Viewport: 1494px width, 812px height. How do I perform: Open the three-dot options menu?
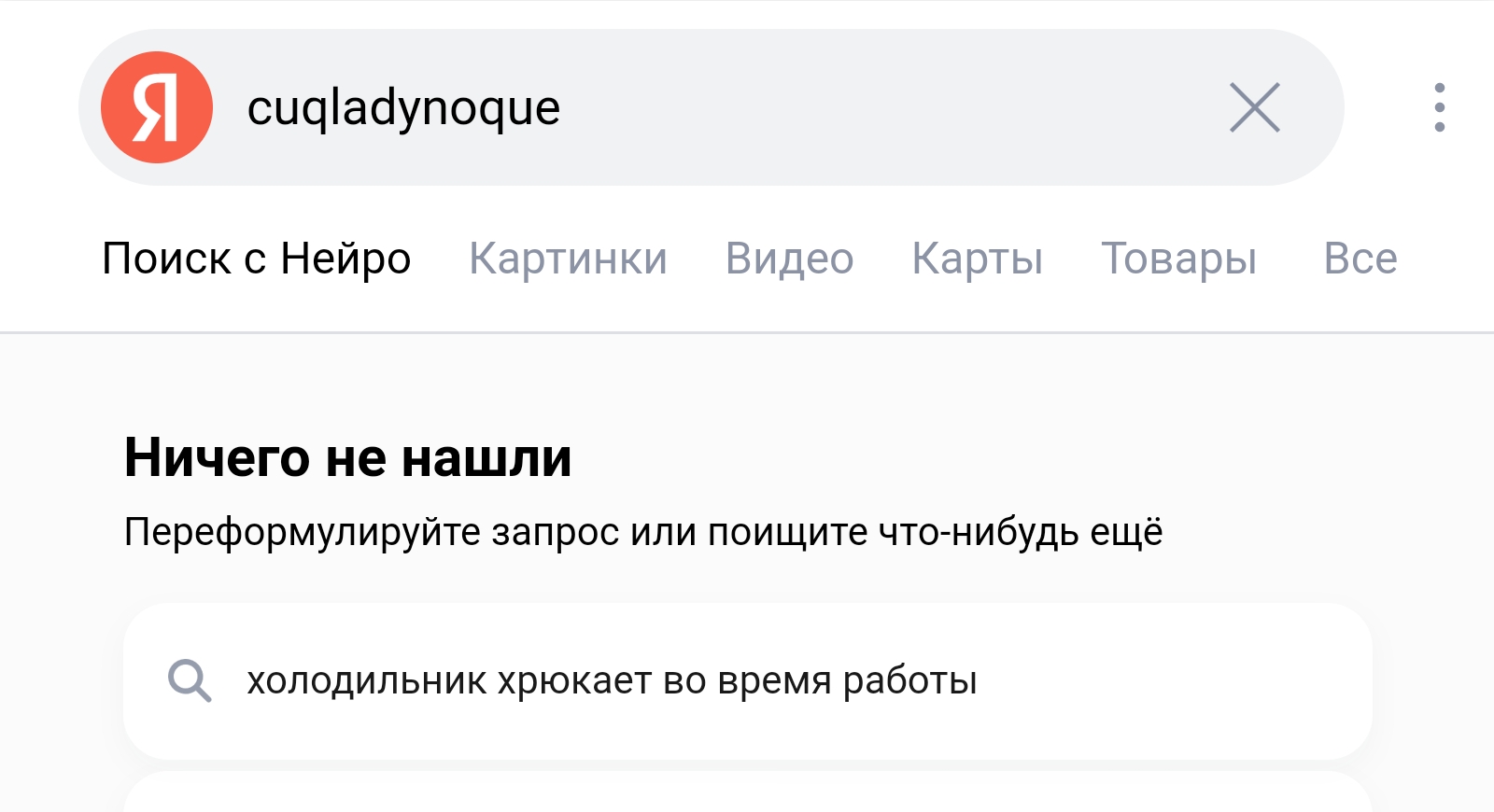[x=1439, y=107]
